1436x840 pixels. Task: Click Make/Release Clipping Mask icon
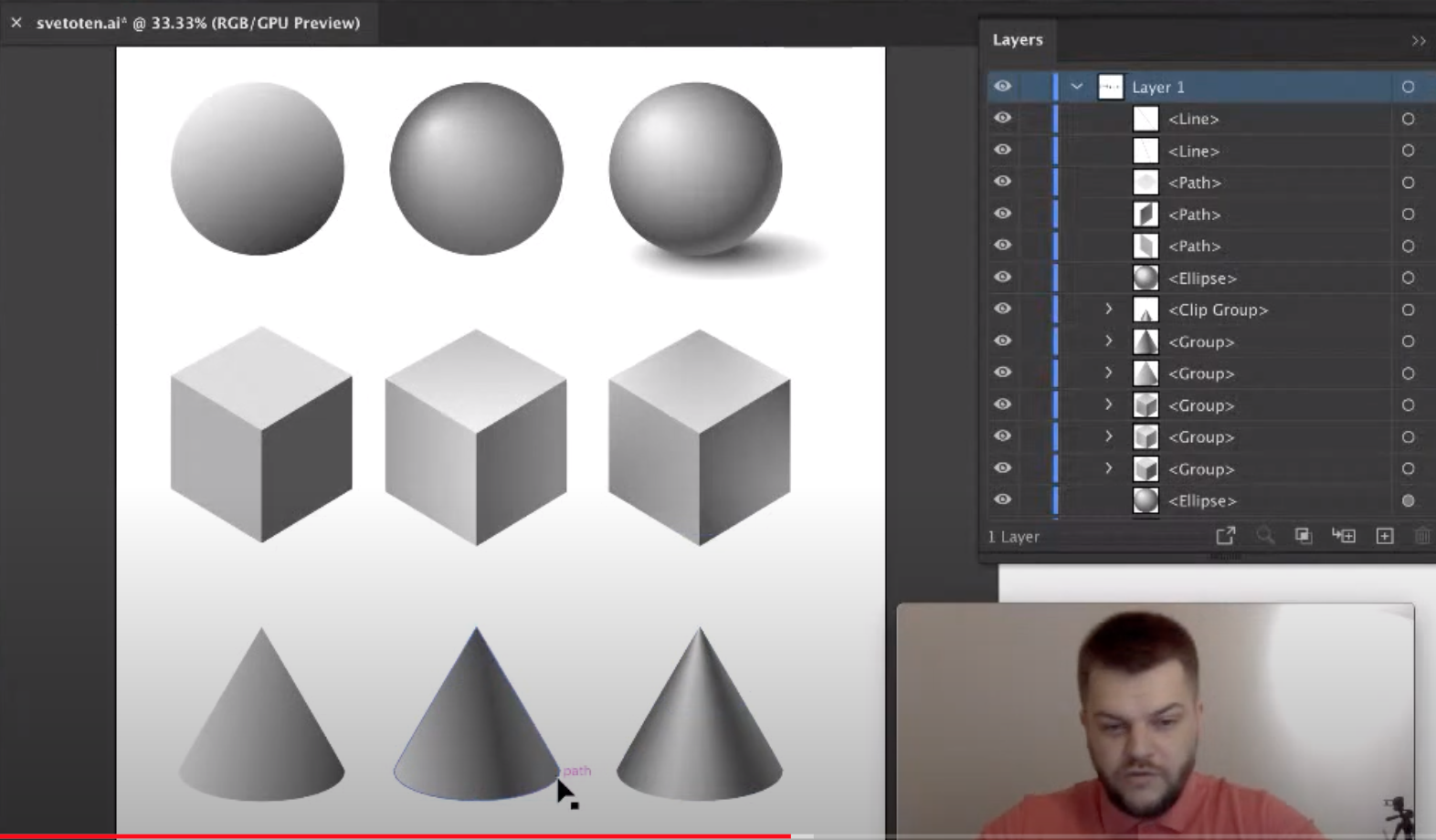(1304, 536)
